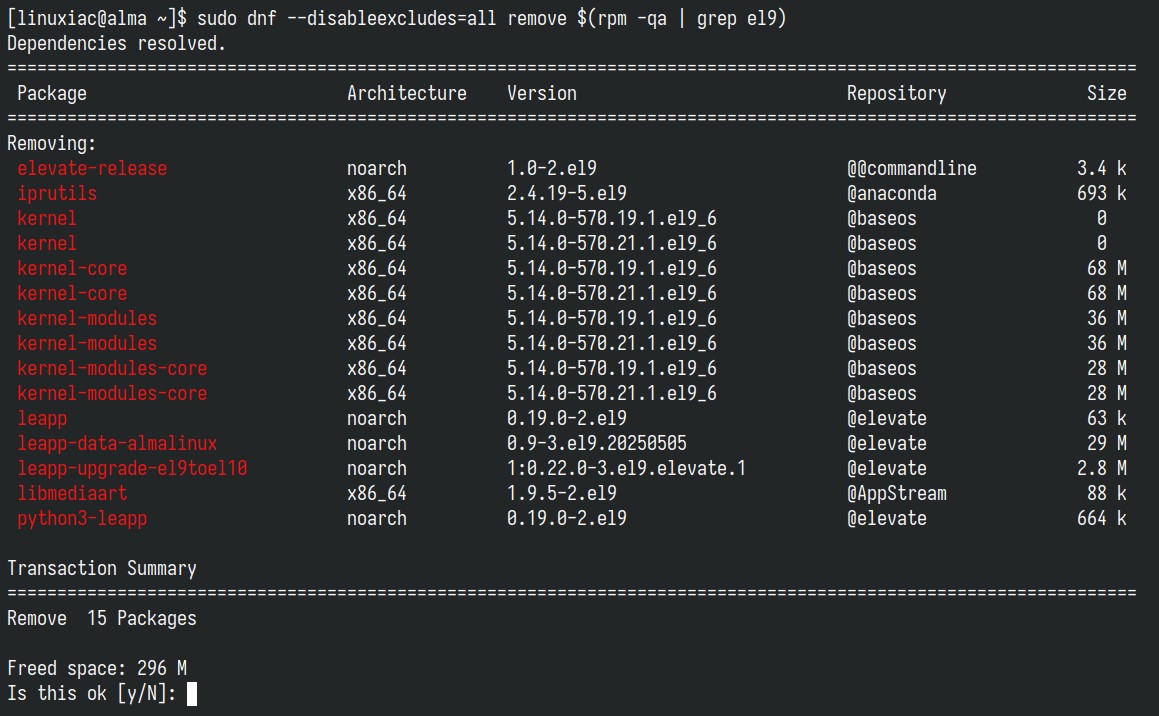1159x716 pixels.
Task: Click the Size column header
Action: click(1107, 94)
